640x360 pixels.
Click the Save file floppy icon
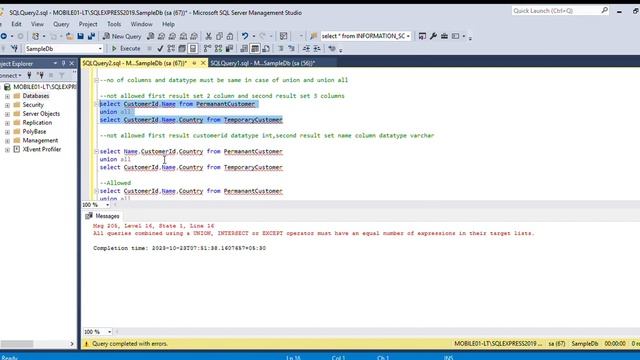[x=80, y=36]
